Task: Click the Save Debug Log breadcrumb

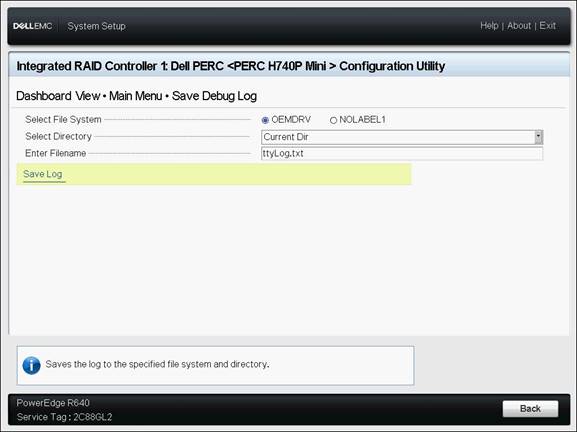Action: pos(214,96)
